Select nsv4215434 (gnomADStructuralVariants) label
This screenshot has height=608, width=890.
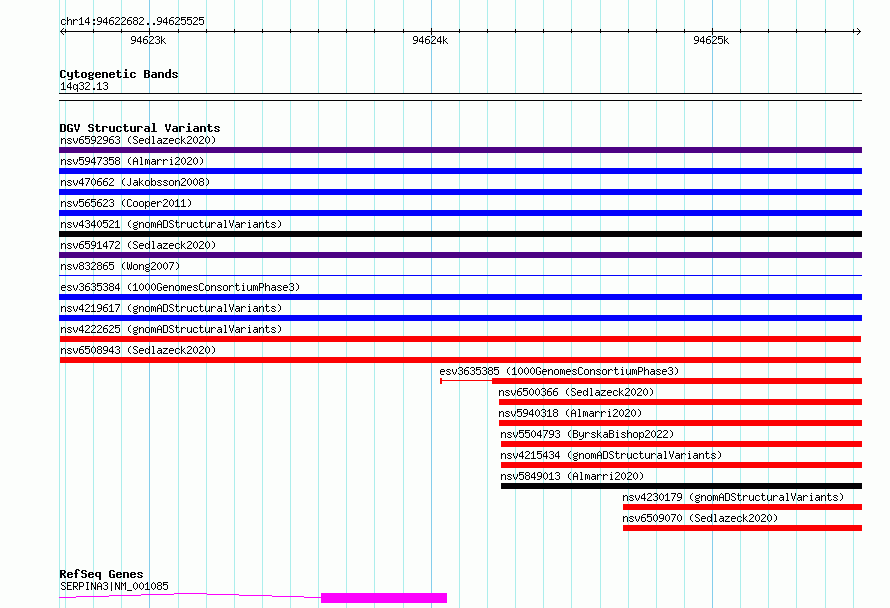click(x=611, y=455)
